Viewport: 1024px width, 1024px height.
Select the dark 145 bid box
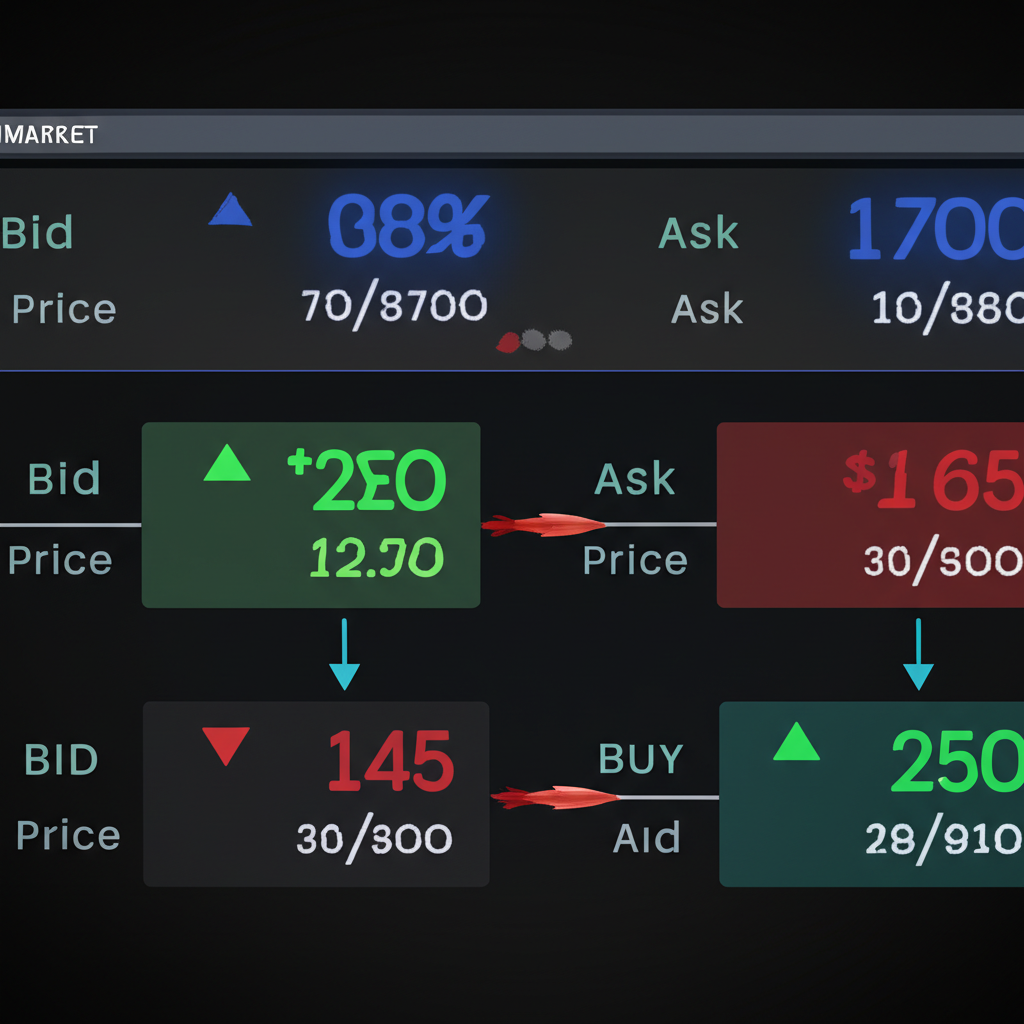[x=316, y=794]
